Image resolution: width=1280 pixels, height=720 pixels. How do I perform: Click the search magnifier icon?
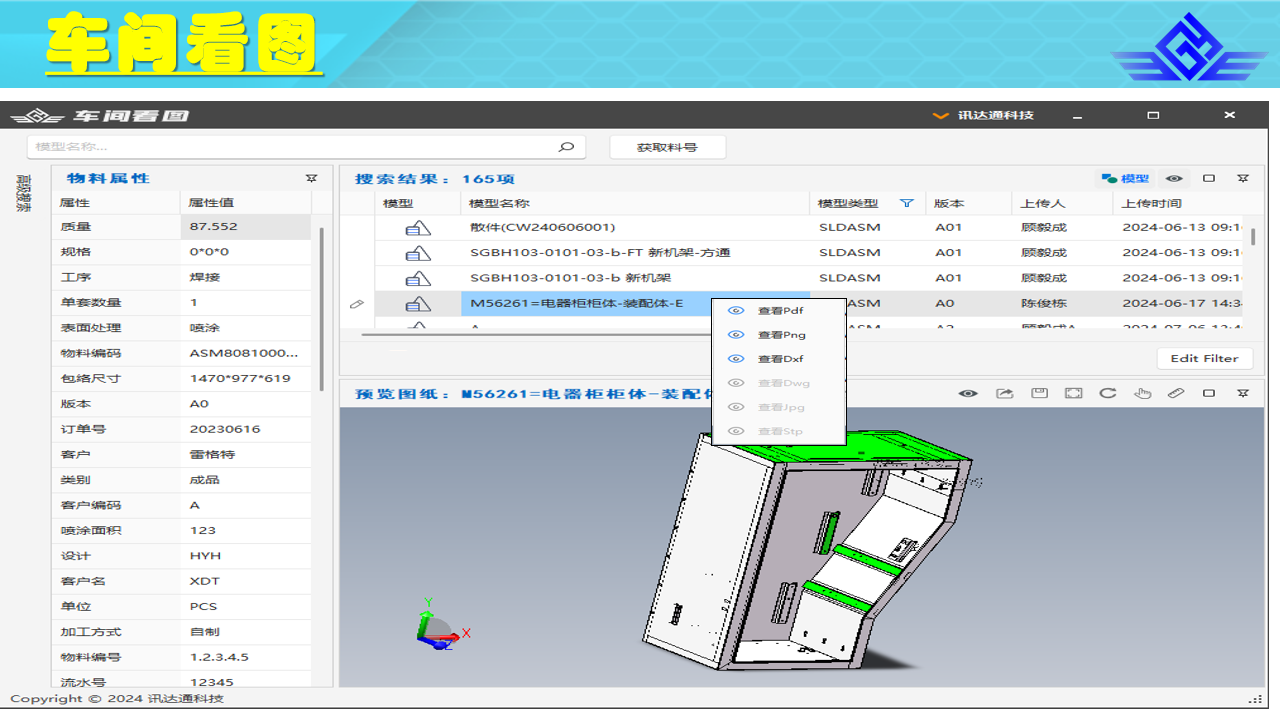click(x=566, y=147)
